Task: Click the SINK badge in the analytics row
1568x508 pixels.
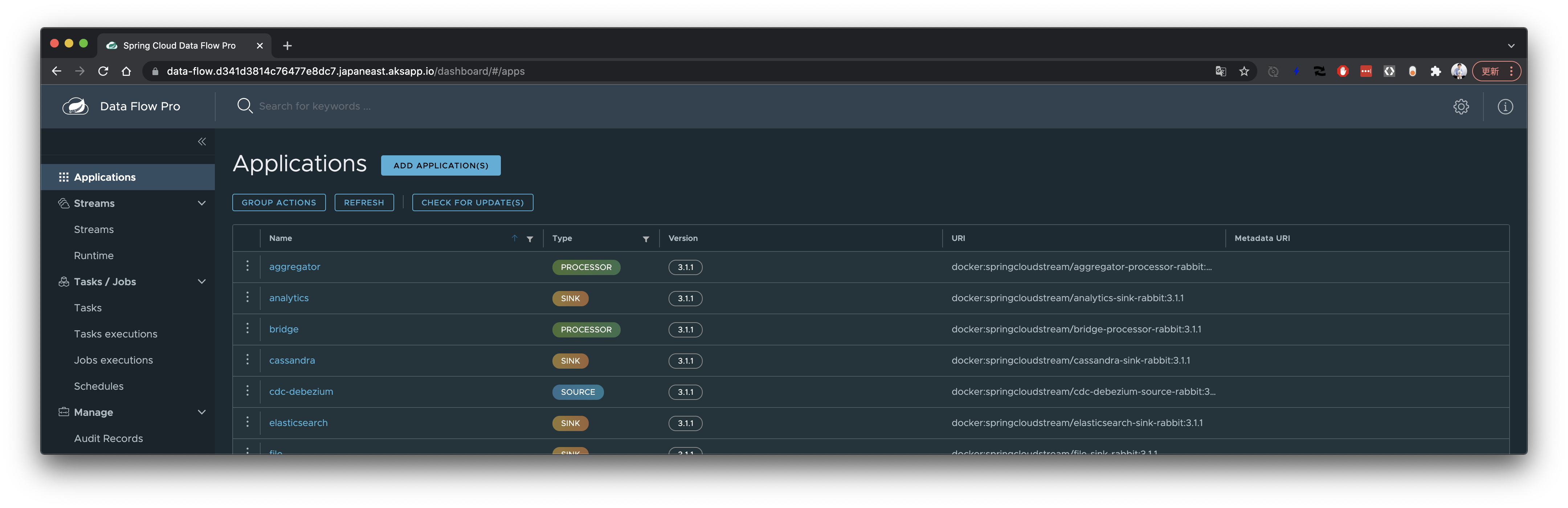Action: pyautogui.click(x=570, y=298)
